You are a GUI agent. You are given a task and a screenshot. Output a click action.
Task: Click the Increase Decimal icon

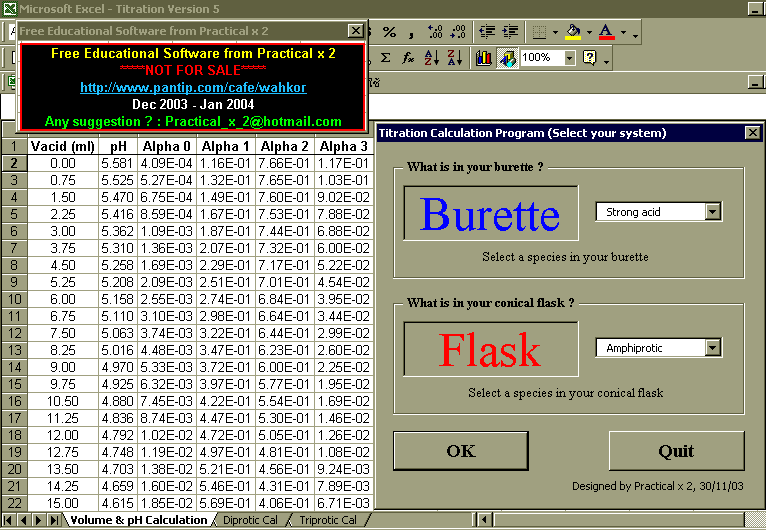[436, 32]
